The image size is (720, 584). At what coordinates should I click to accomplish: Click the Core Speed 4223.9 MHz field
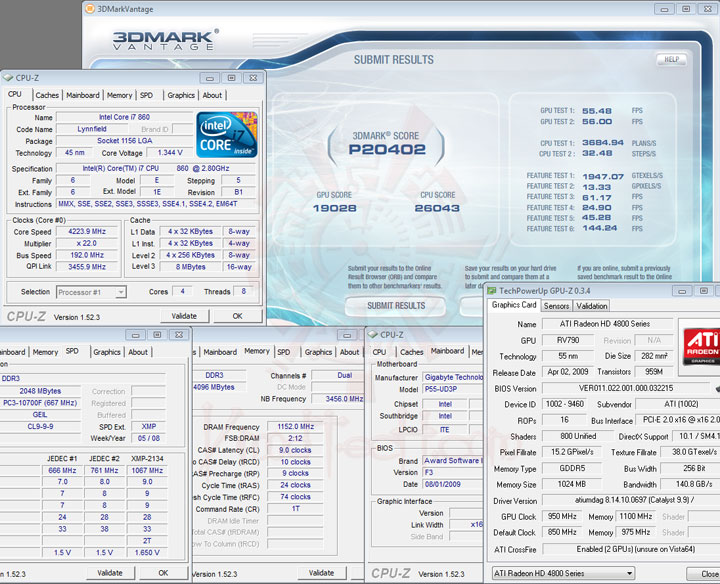[x=87, y=231]
